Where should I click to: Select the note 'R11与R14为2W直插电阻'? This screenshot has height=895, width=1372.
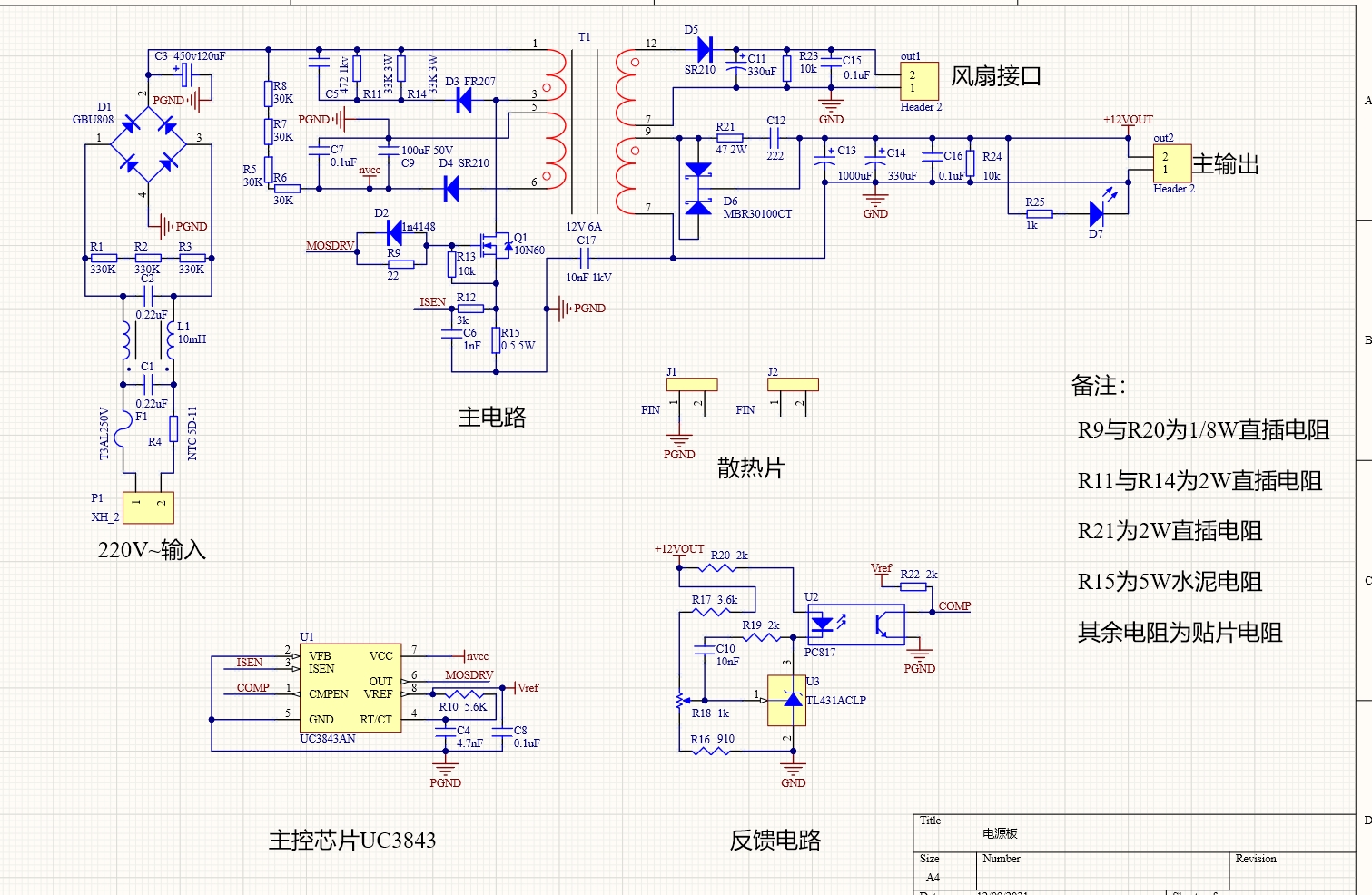click(1199, 481)
